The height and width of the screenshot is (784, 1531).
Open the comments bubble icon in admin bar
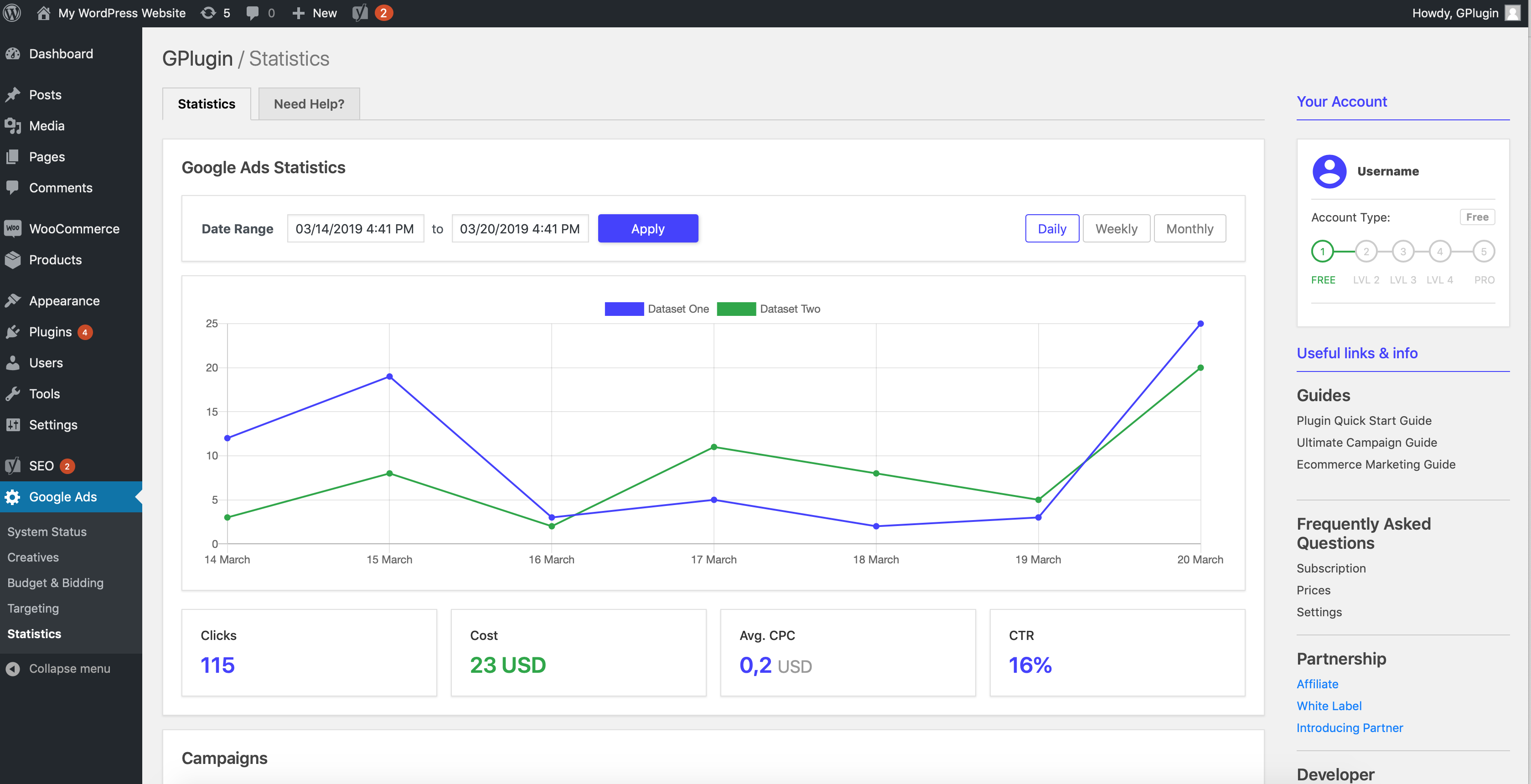coord(253,13)
